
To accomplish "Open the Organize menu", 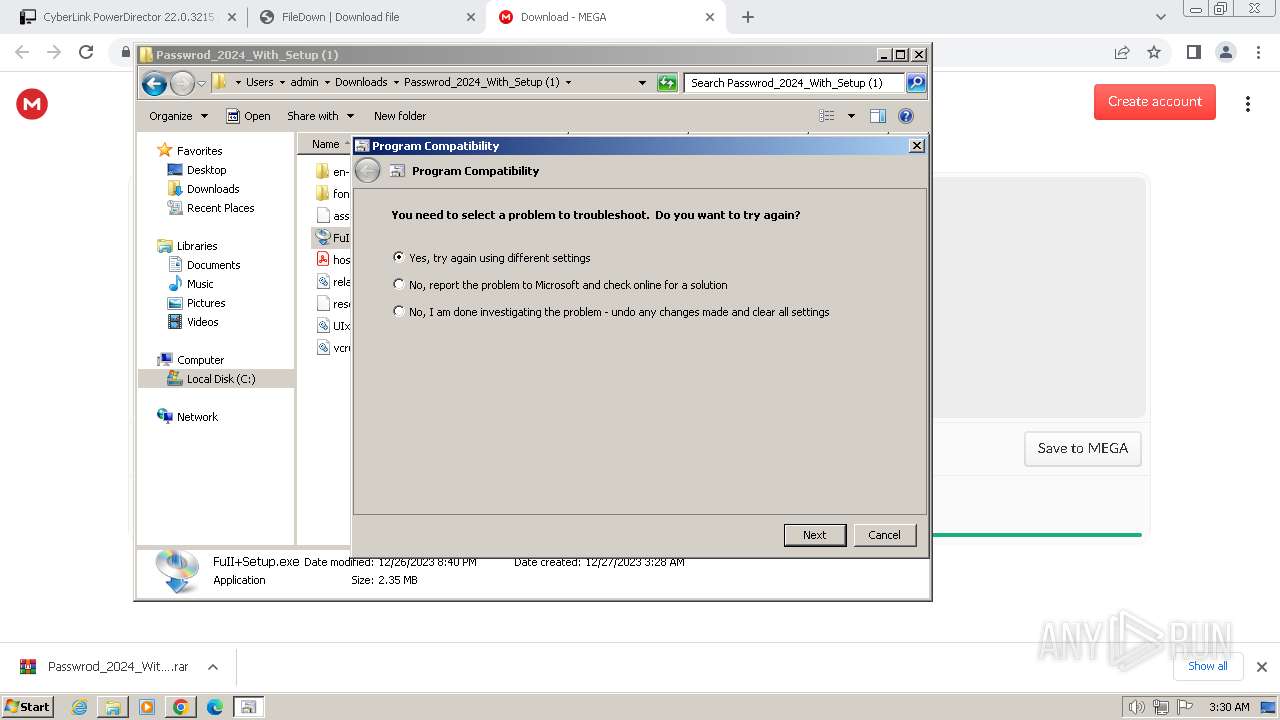I will click(178, 116).
